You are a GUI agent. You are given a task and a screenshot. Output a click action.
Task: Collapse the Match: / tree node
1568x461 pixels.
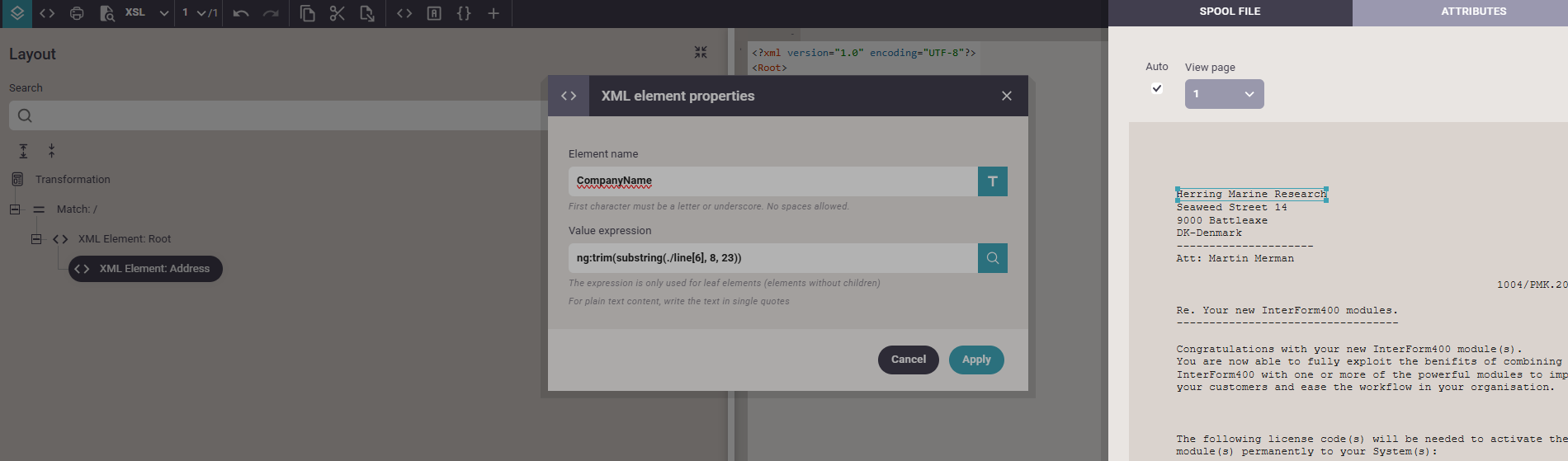(x=15, y=209)
